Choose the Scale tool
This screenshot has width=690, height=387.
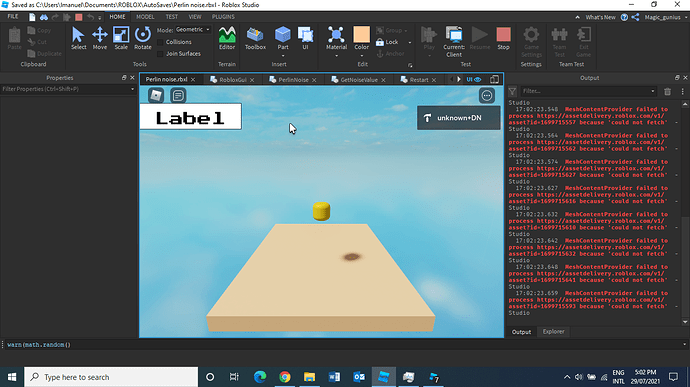coord(121,38)
